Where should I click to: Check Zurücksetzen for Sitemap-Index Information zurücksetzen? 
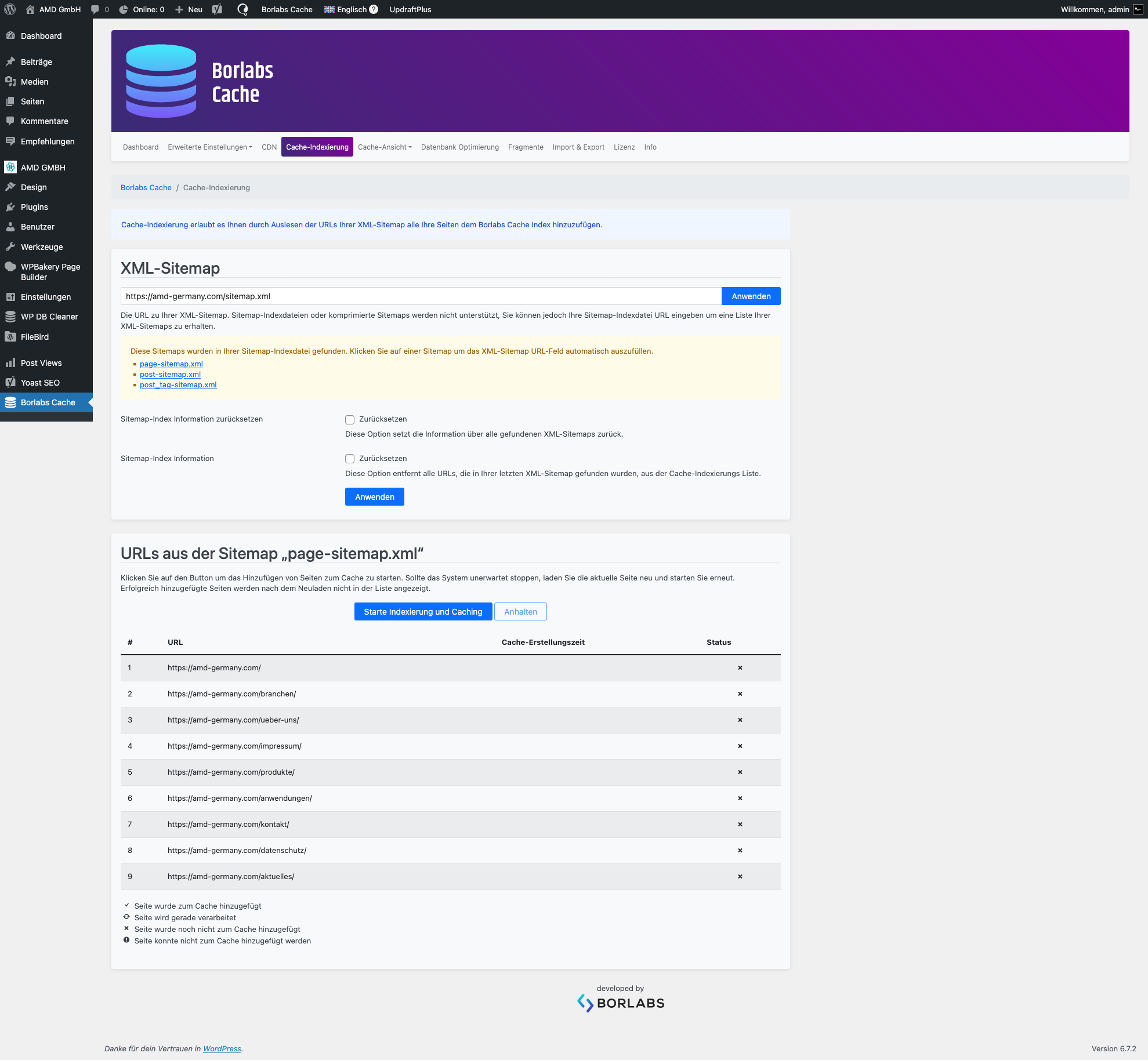(x=350, y=419)
